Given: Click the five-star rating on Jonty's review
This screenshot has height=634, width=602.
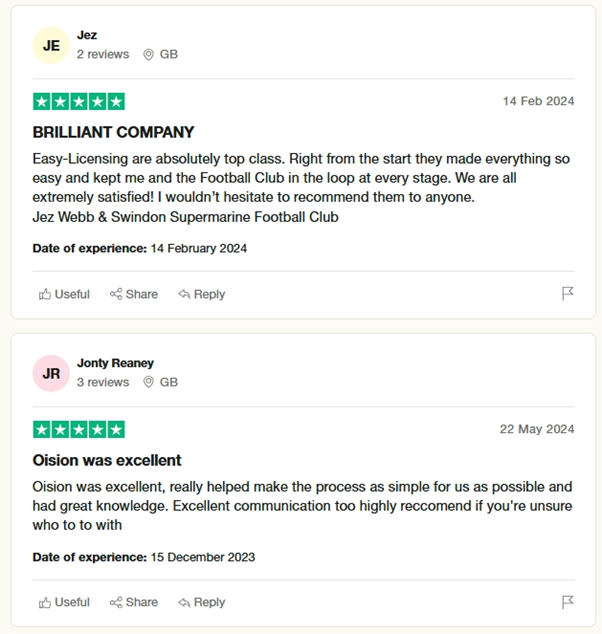Looking at the screenshot, I should point(79,429).
